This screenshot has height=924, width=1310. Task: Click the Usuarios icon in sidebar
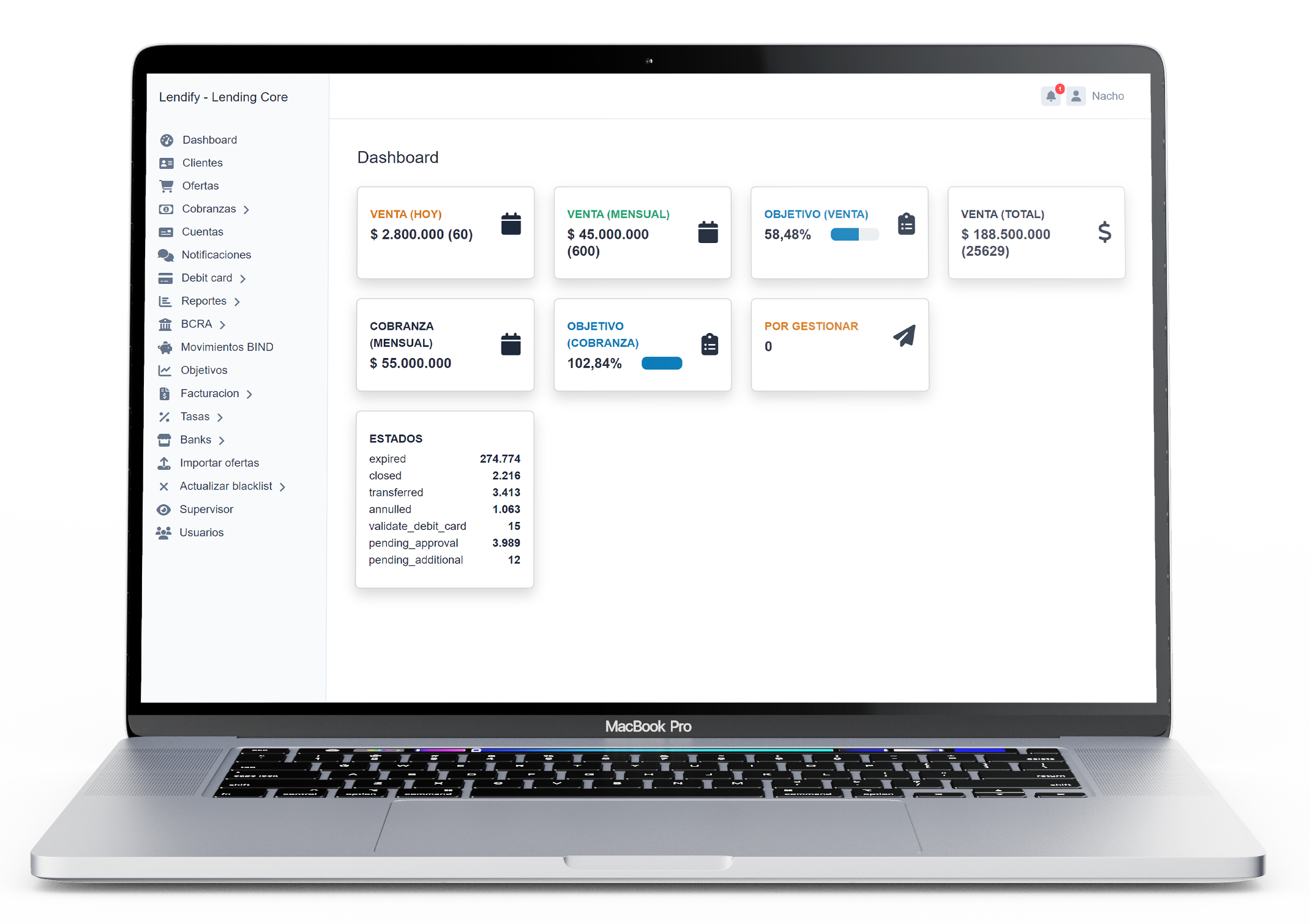pos(166,531)
